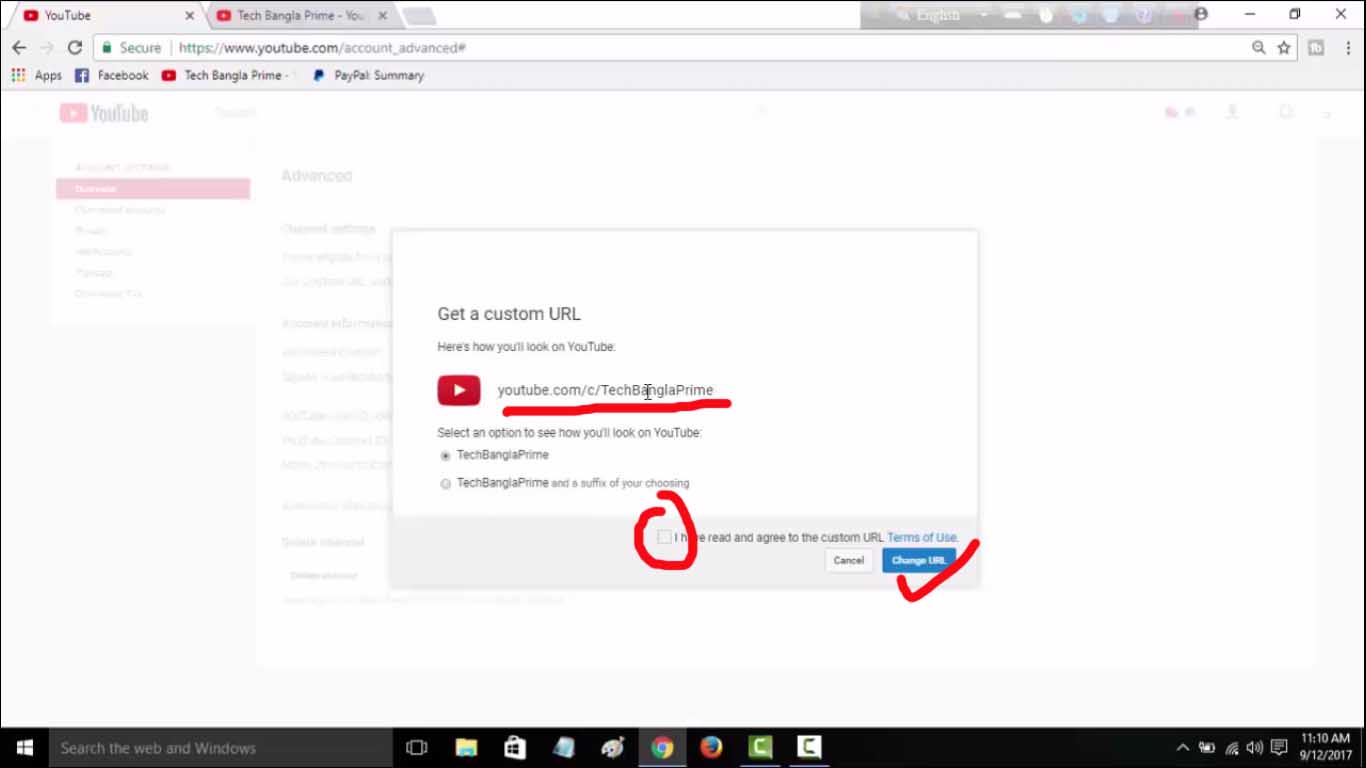Cancel the custom URL dialog
Image resolution: width=1366 pixels, height=768 pixels.
click(x=848, y=560)
